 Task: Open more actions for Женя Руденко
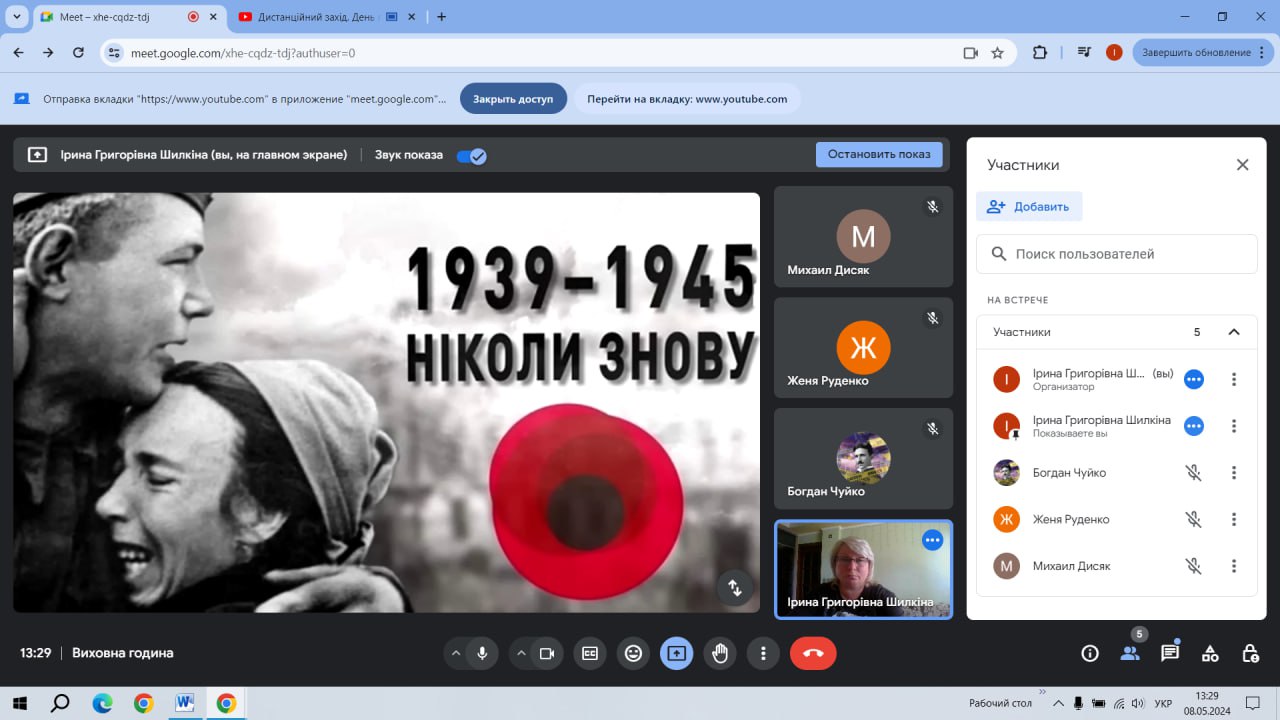click(1234, 519)
